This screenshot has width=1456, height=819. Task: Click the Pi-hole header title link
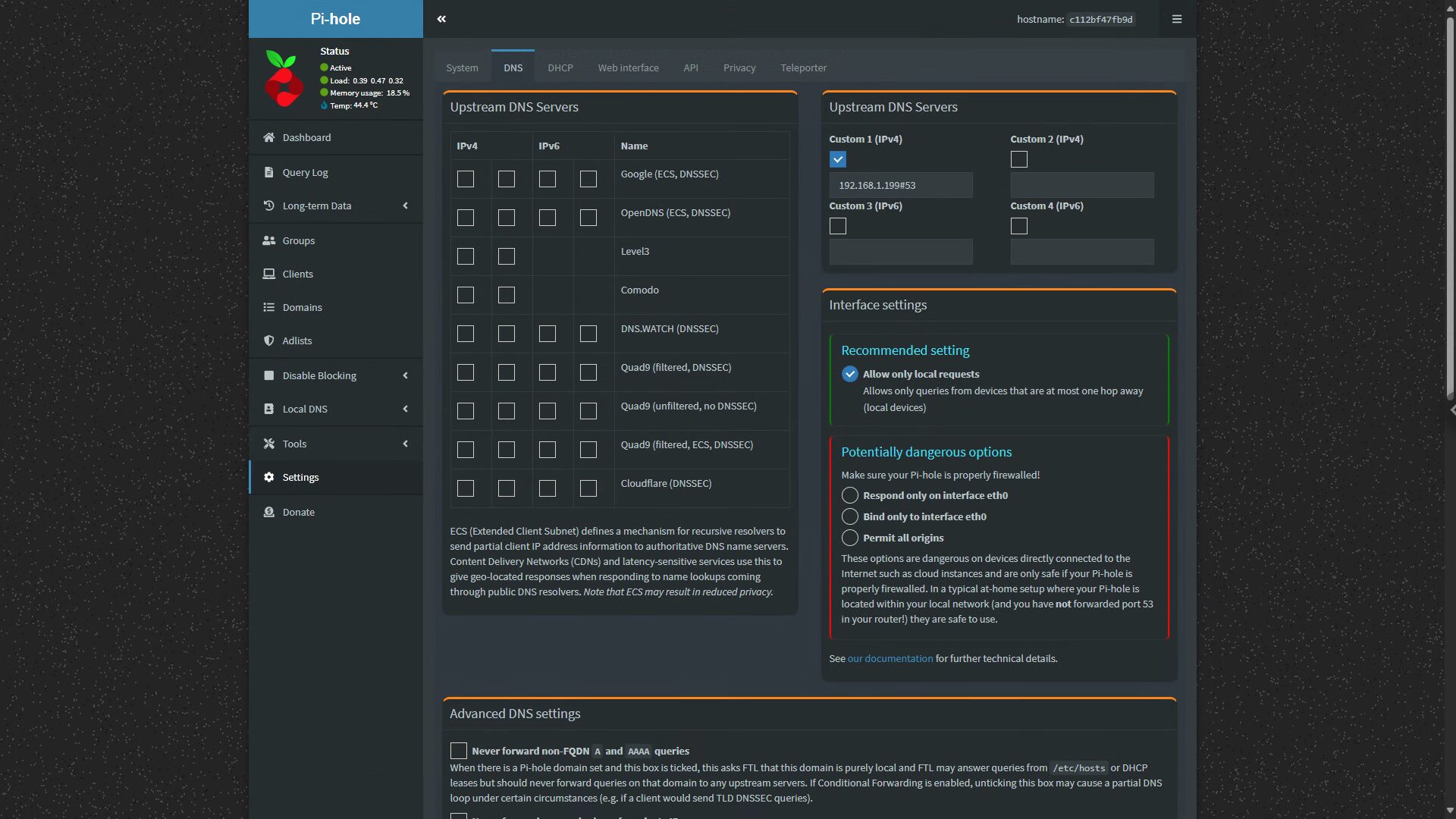(335, 19)
